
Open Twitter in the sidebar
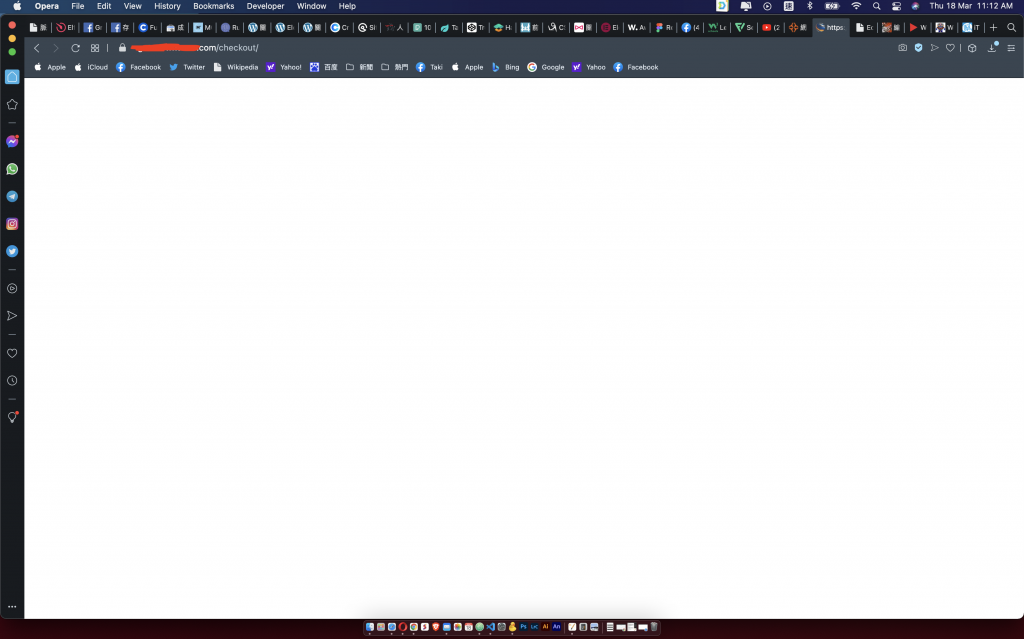click(x=12, y=251)
